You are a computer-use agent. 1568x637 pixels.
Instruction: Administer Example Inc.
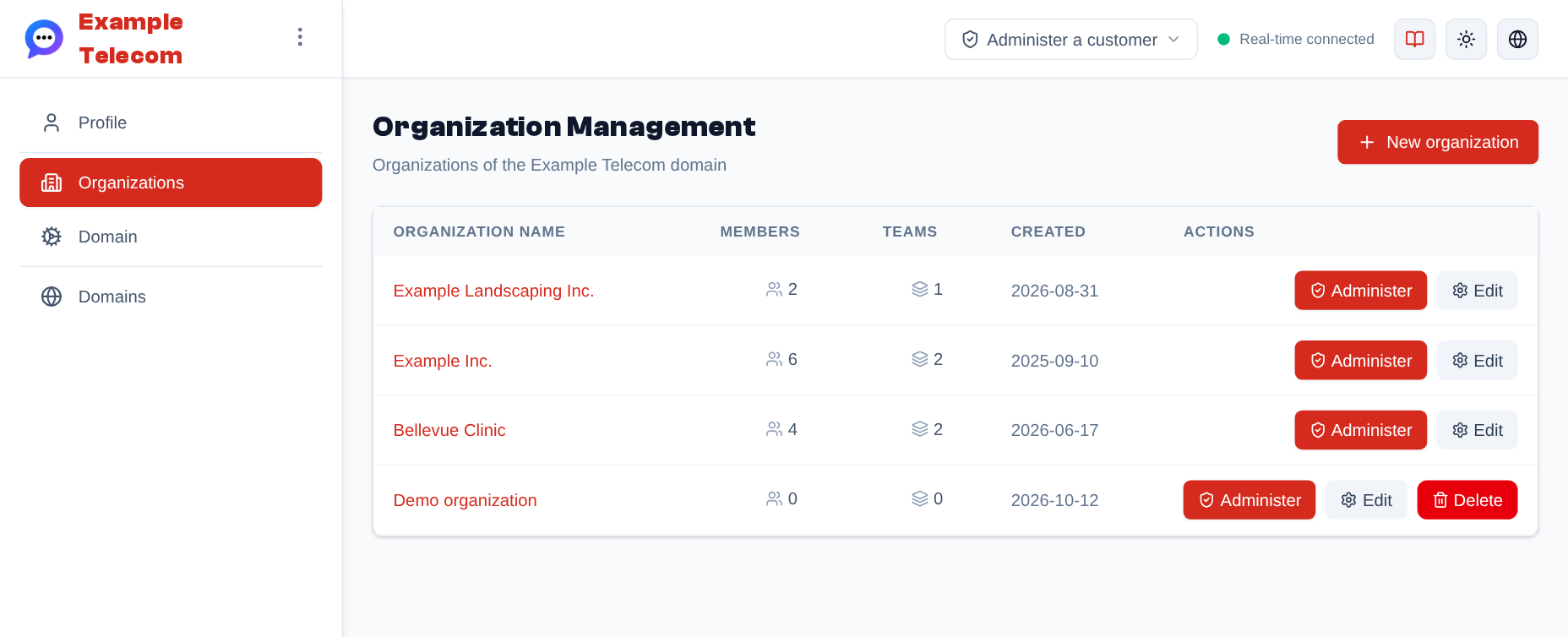coord(1360,361)
